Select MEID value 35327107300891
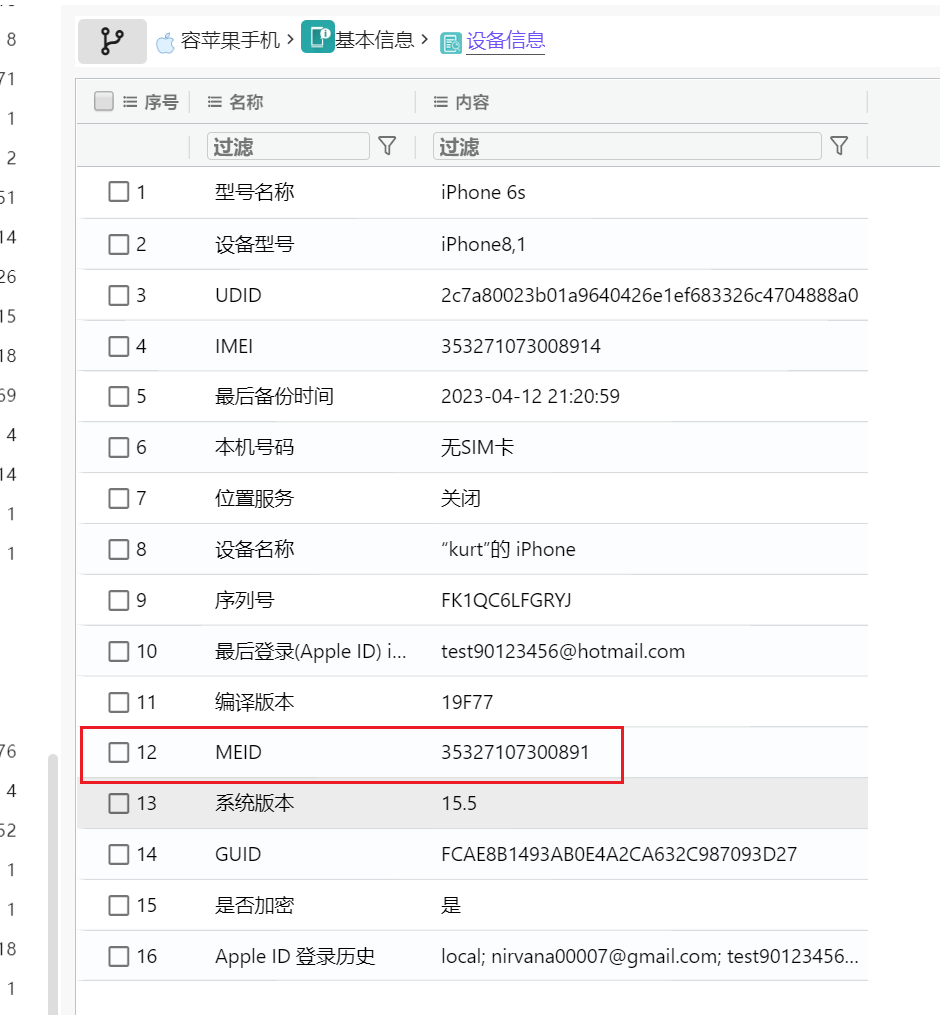The image size is (940, 1015). (x=515, y=752)
